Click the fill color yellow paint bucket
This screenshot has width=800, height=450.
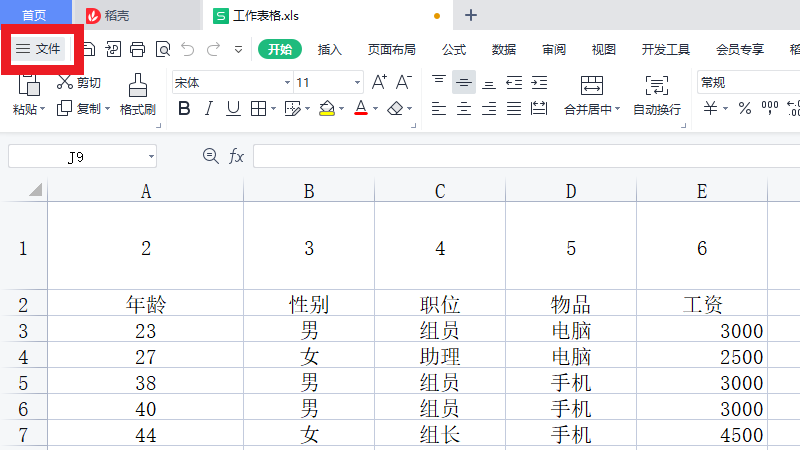tap(326, 109)
